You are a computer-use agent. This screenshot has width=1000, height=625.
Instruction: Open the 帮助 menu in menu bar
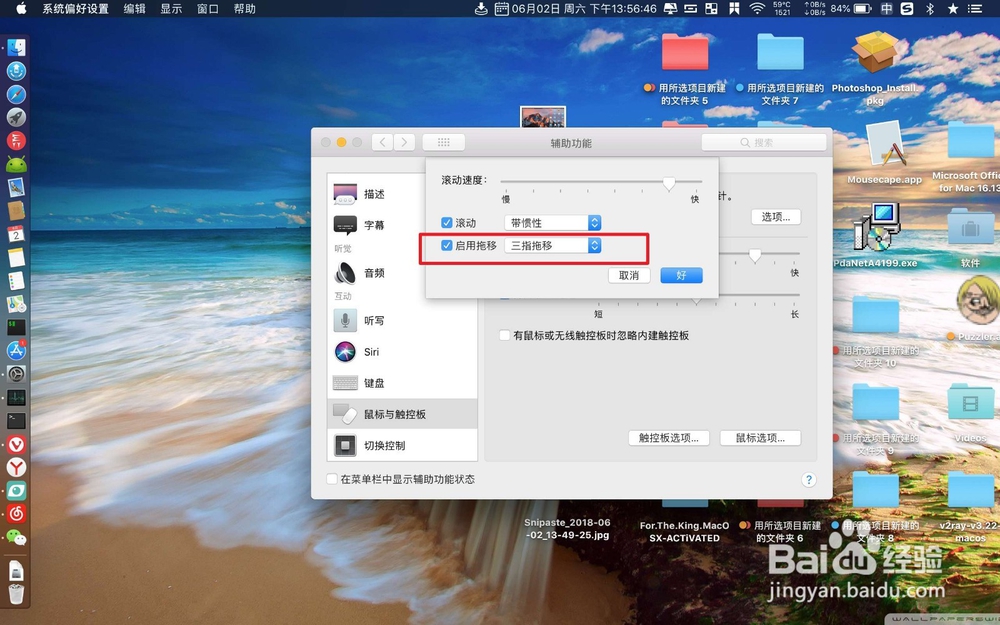coord(245,8)
